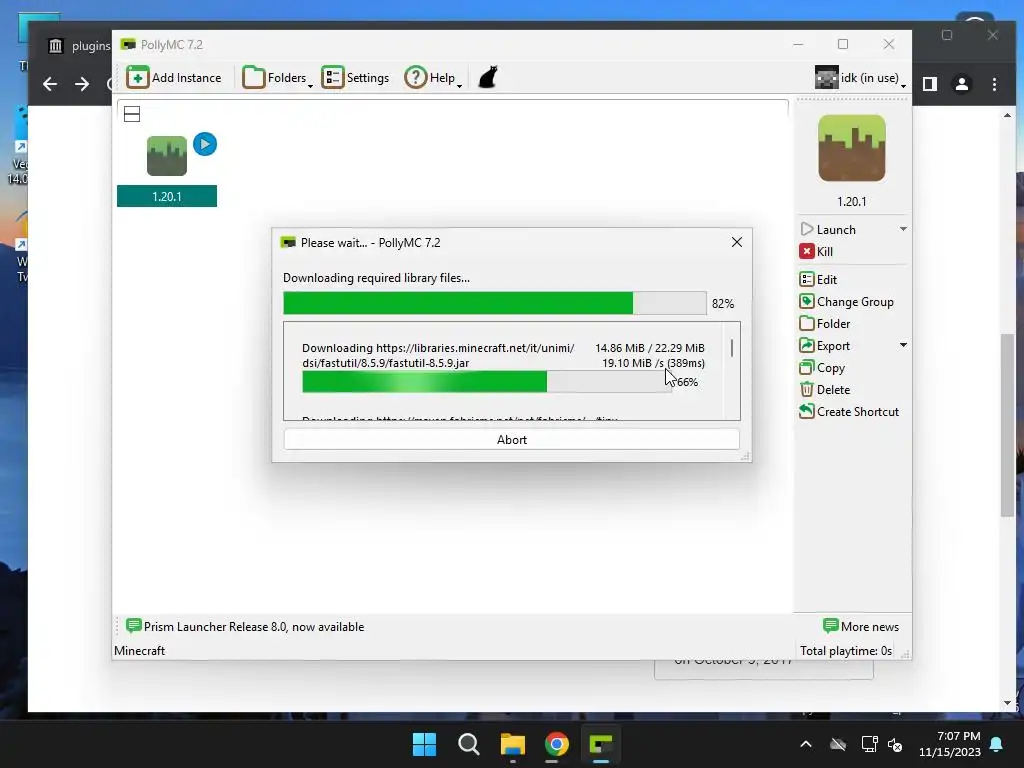Open the Folders toolbar menu
Screen dimensions: 1024x768
[x=278, y=78]
